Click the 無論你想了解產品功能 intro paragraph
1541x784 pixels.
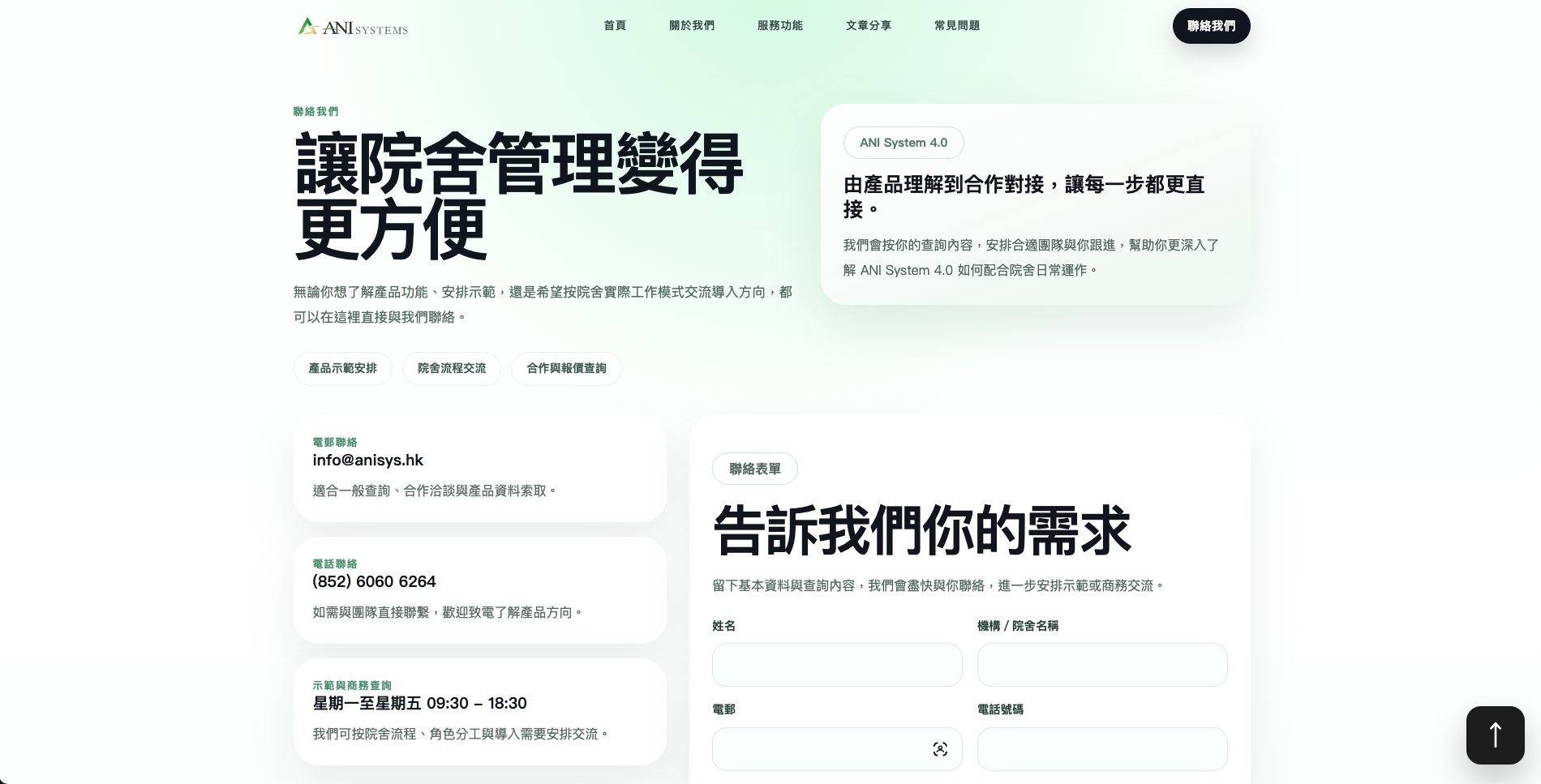point(543,304)
